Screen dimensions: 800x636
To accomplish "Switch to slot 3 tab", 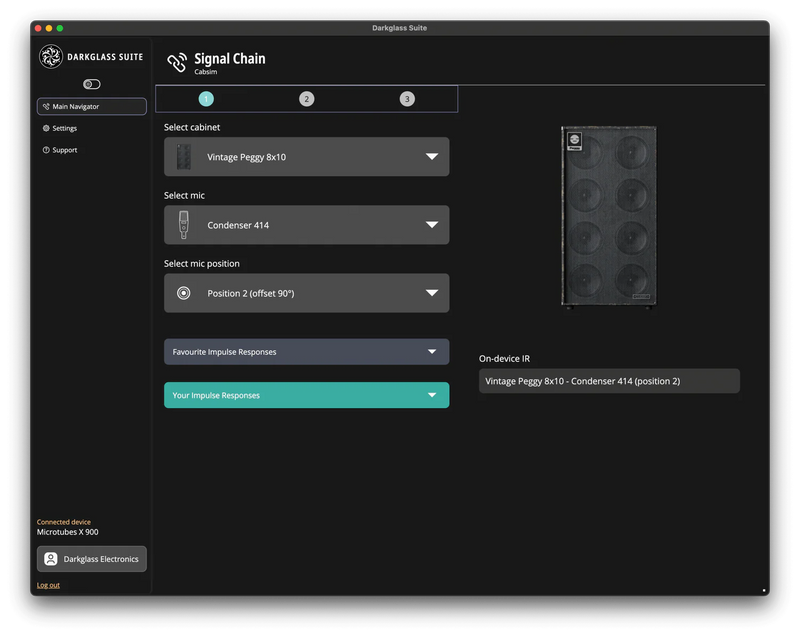I will (407, 99).
